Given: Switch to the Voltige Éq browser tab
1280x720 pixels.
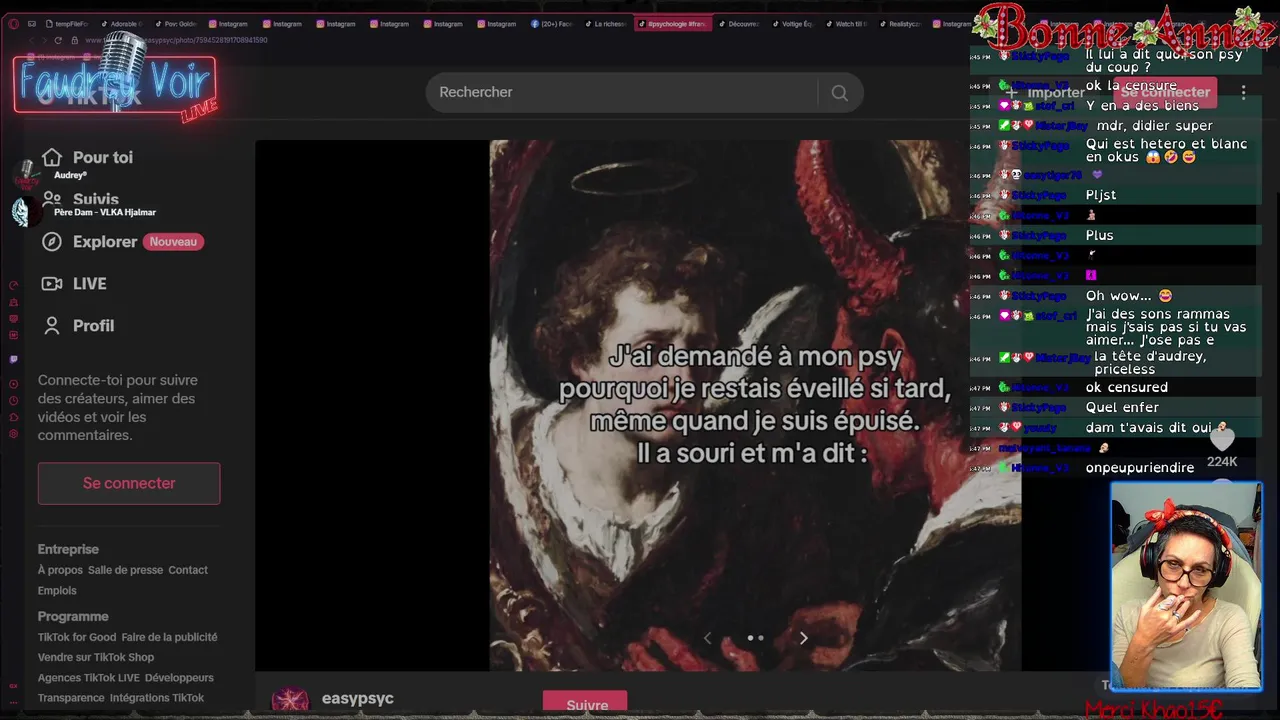Looking at the screenshot, I should click(x=793, y=24).
